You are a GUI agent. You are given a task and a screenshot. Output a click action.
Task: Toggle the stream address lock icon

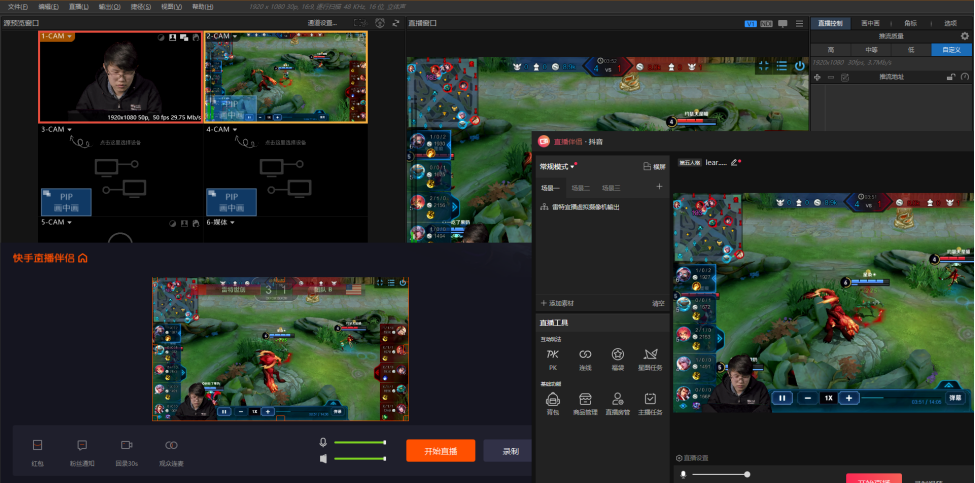click(x=950, y=77)
